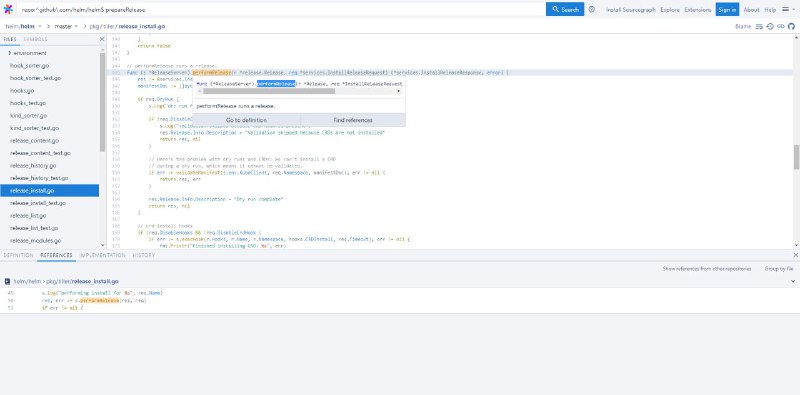Toggle line wrapping icon next to Blame

pyautogui.click(x=759, y=26)
